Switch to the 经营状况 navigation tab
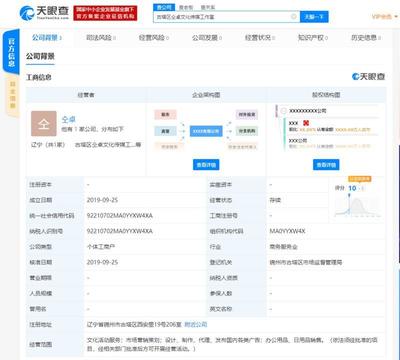Image resolution: width=400 pixels, height=360 pixels. pyautogui.click(x=259, y=38)
